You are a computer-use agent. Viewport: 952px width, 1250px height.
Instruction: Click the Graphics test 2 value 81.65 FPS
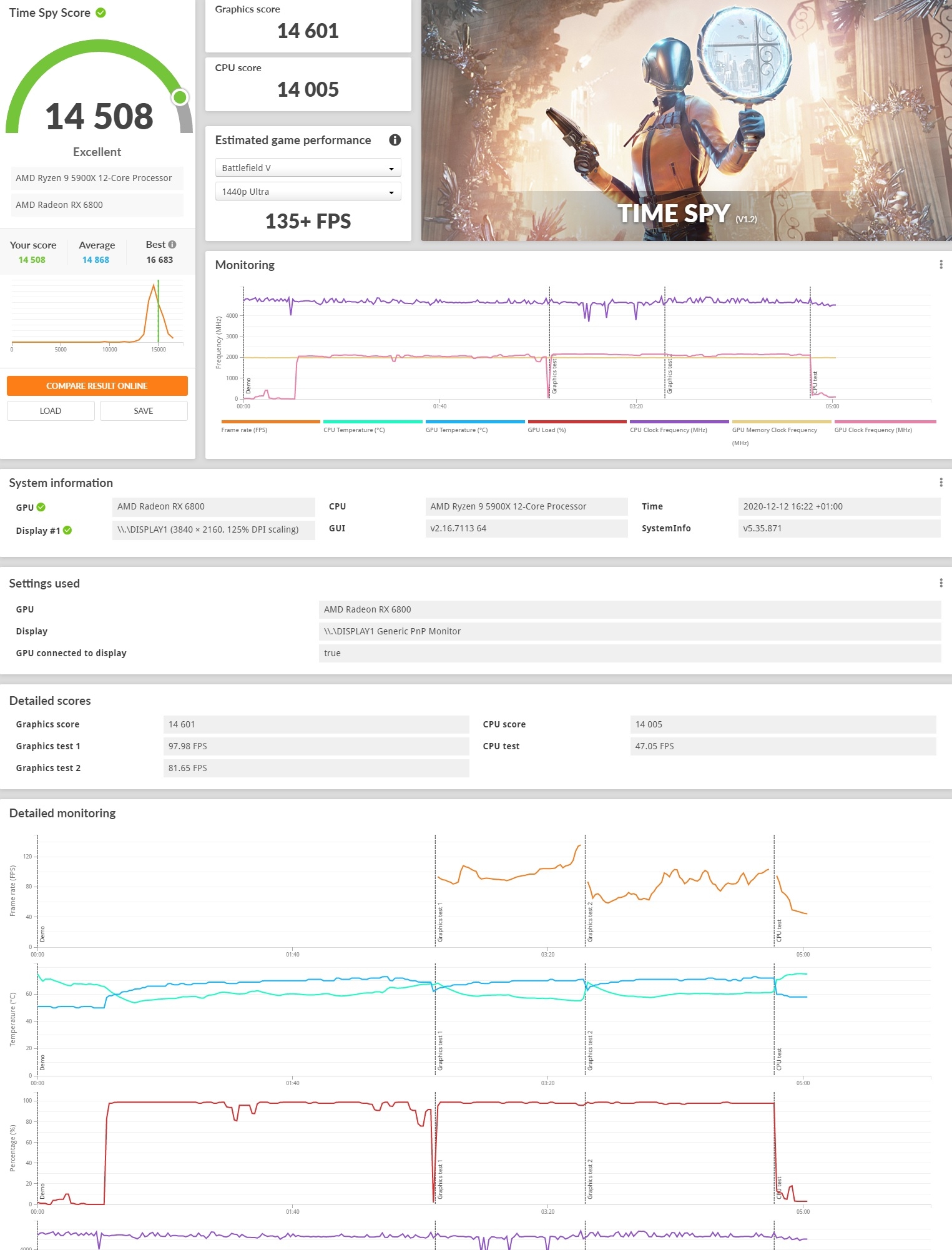click(x=316, y=768)
